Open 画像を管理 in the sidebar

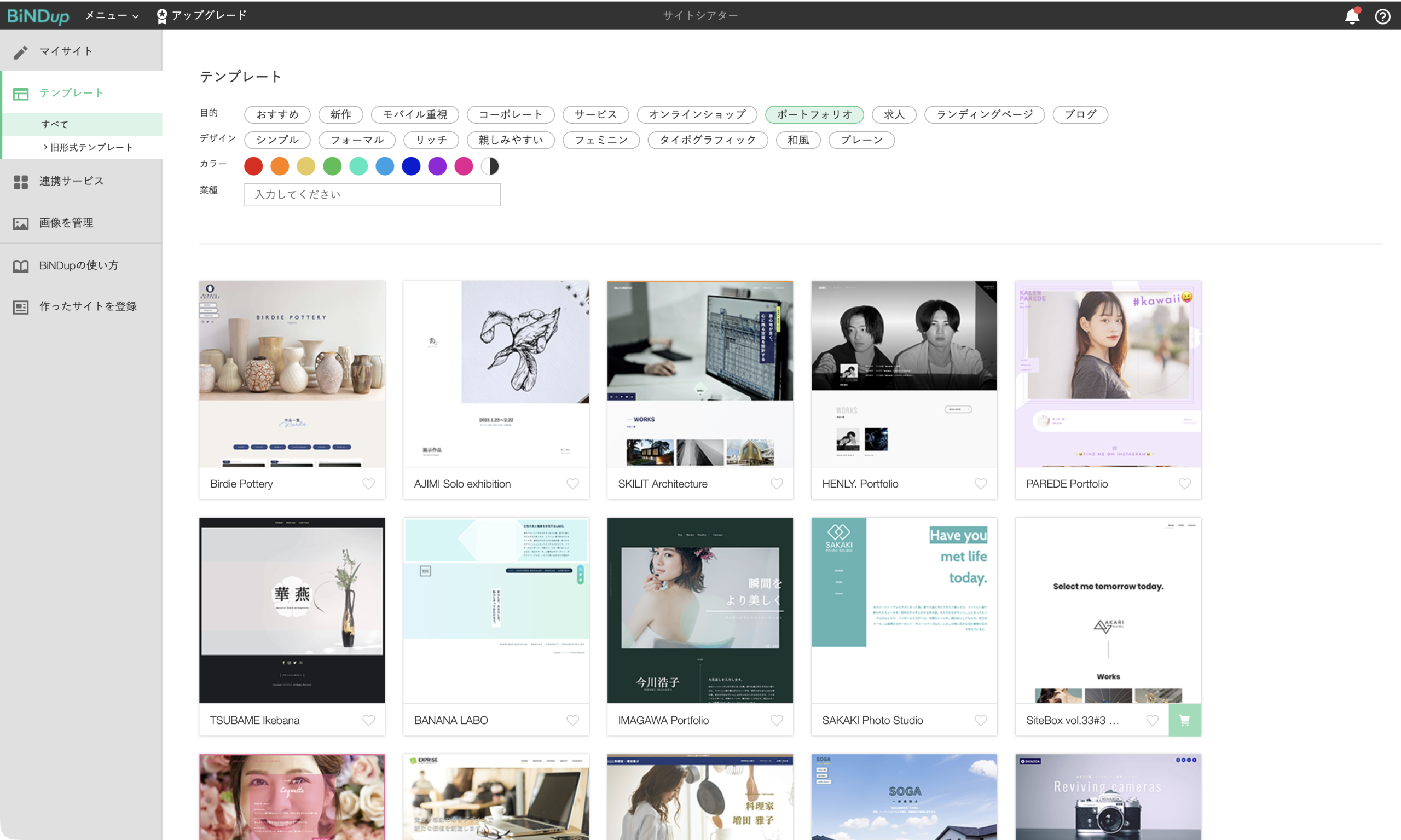click(81, 223)
